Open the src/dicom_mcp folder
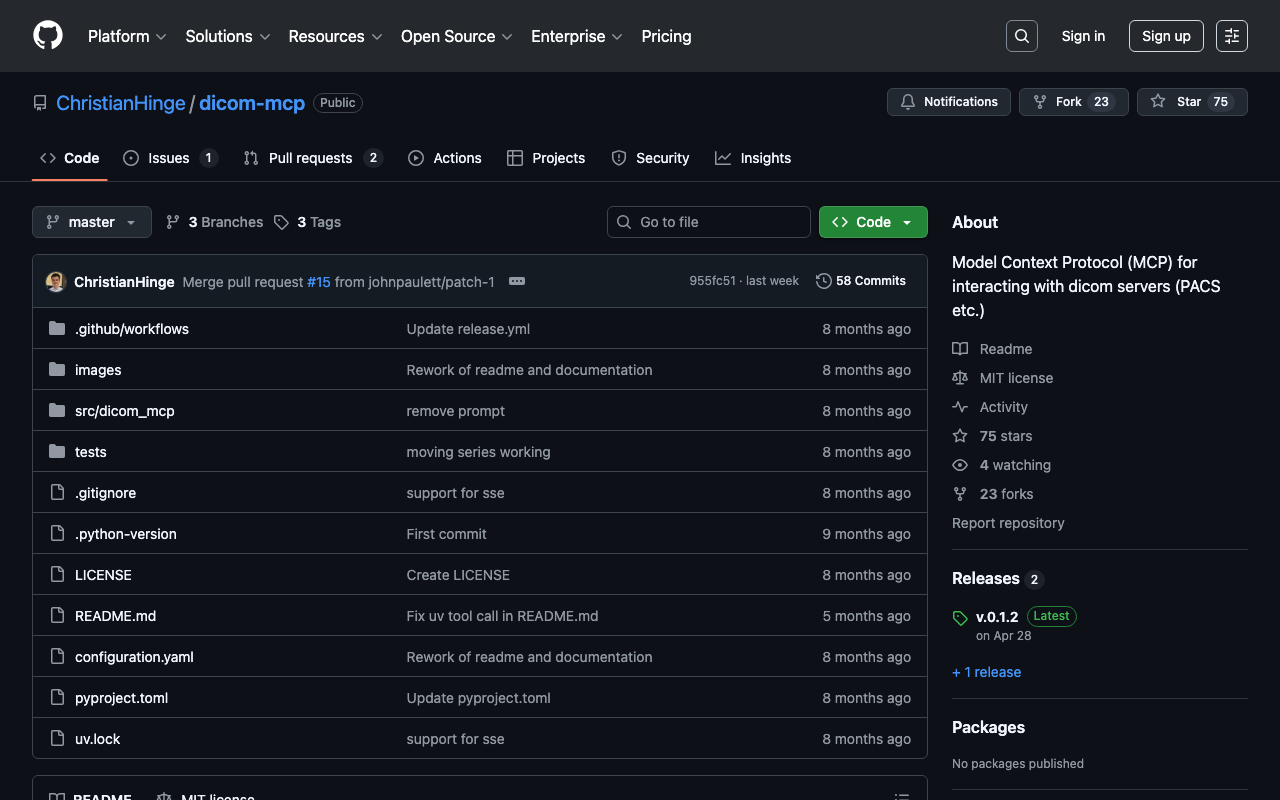Screen dimensions: 1280x800 pos(125,411)
